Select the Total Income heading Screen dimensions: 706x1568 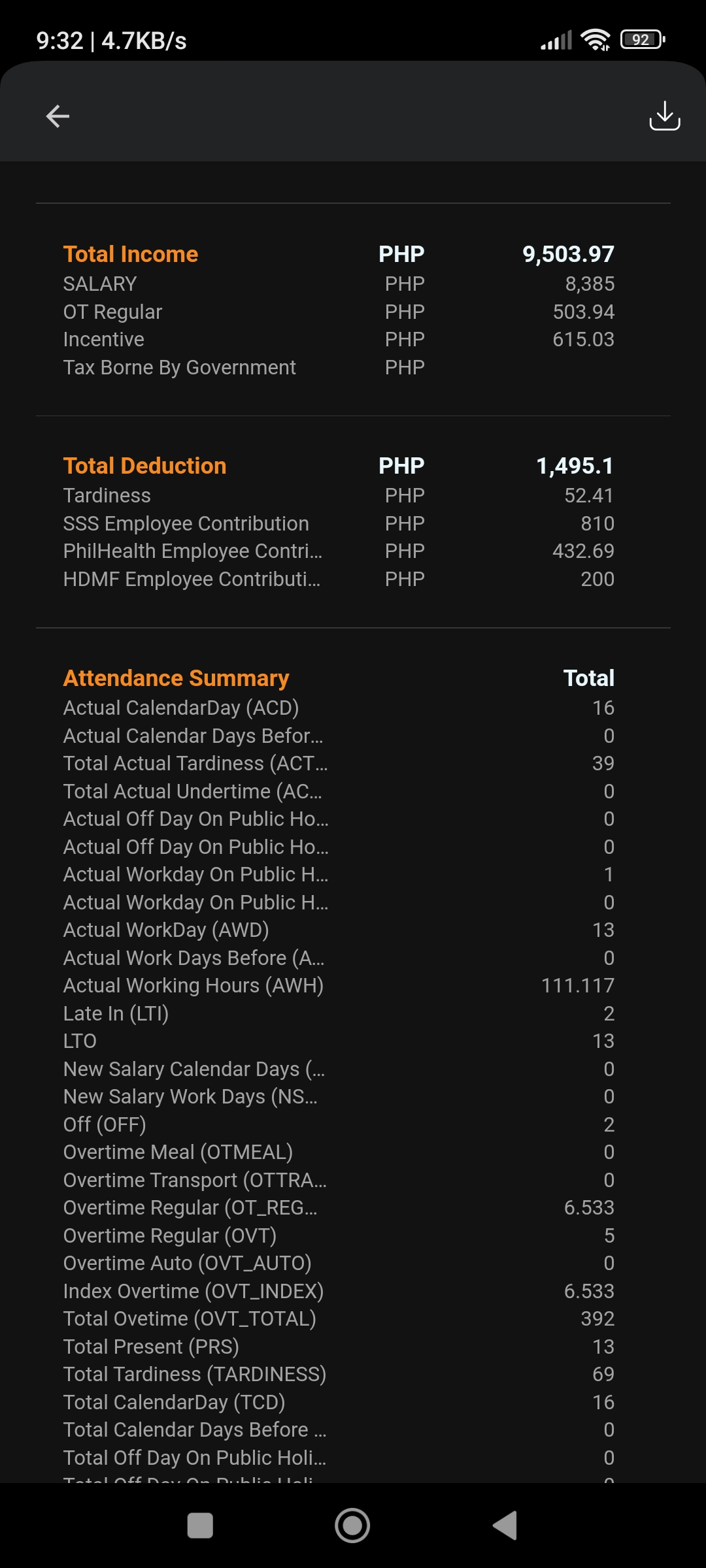point(131,254)
